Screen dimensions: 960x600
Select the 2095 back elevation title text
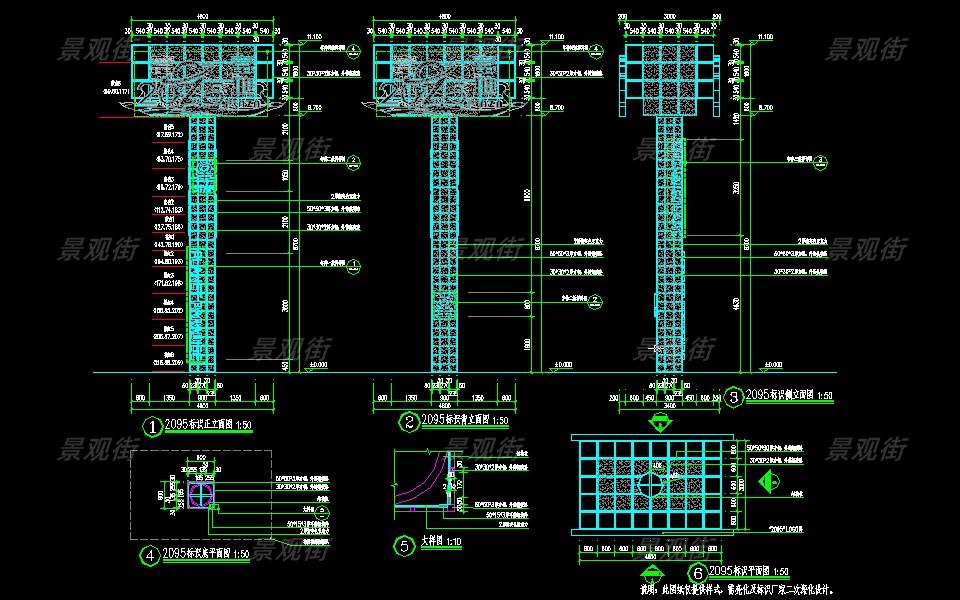(x=465, y=421)
